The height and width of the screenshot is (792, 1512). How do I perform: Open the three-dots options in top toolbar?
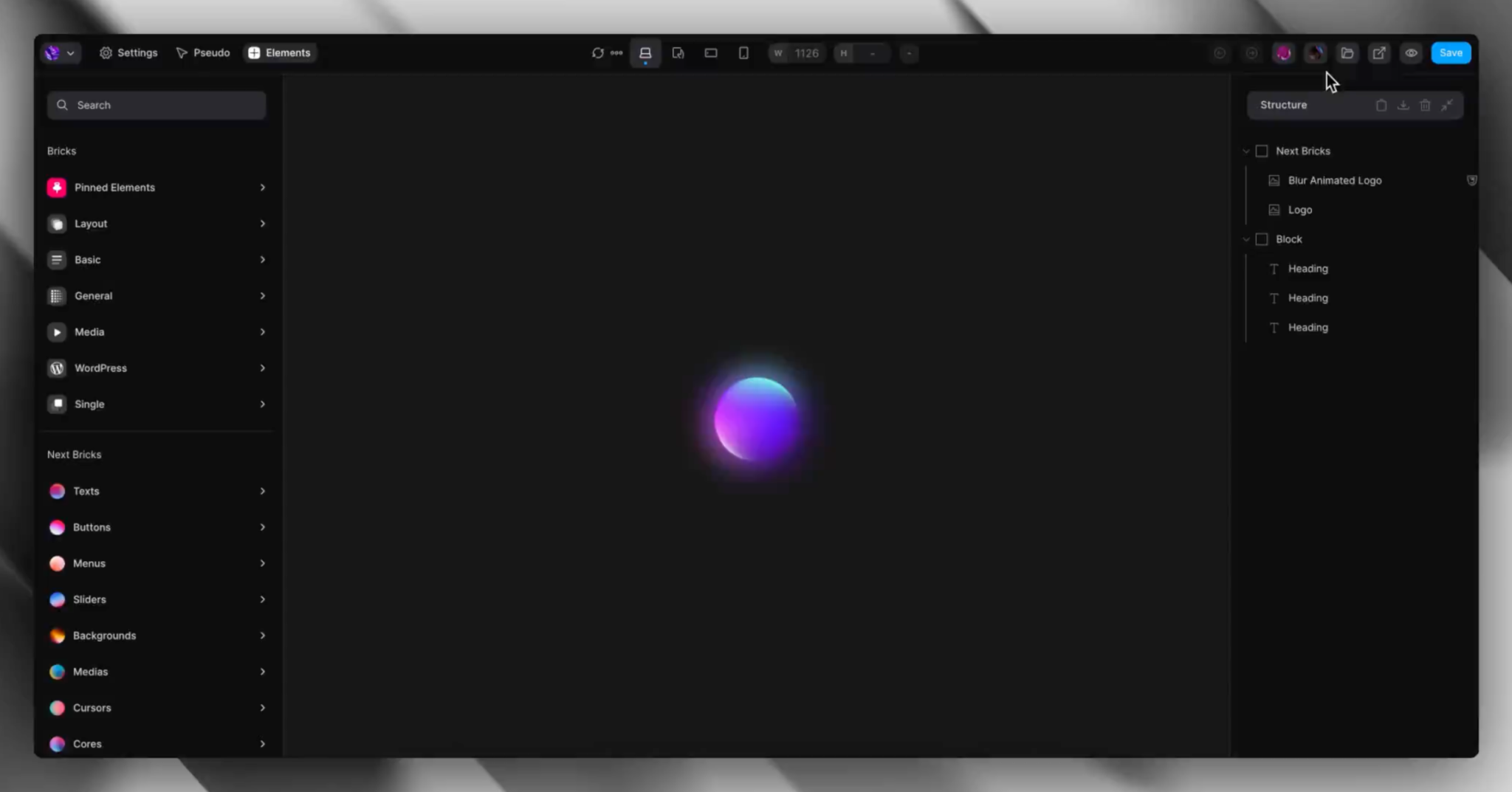tap(616, 53)
